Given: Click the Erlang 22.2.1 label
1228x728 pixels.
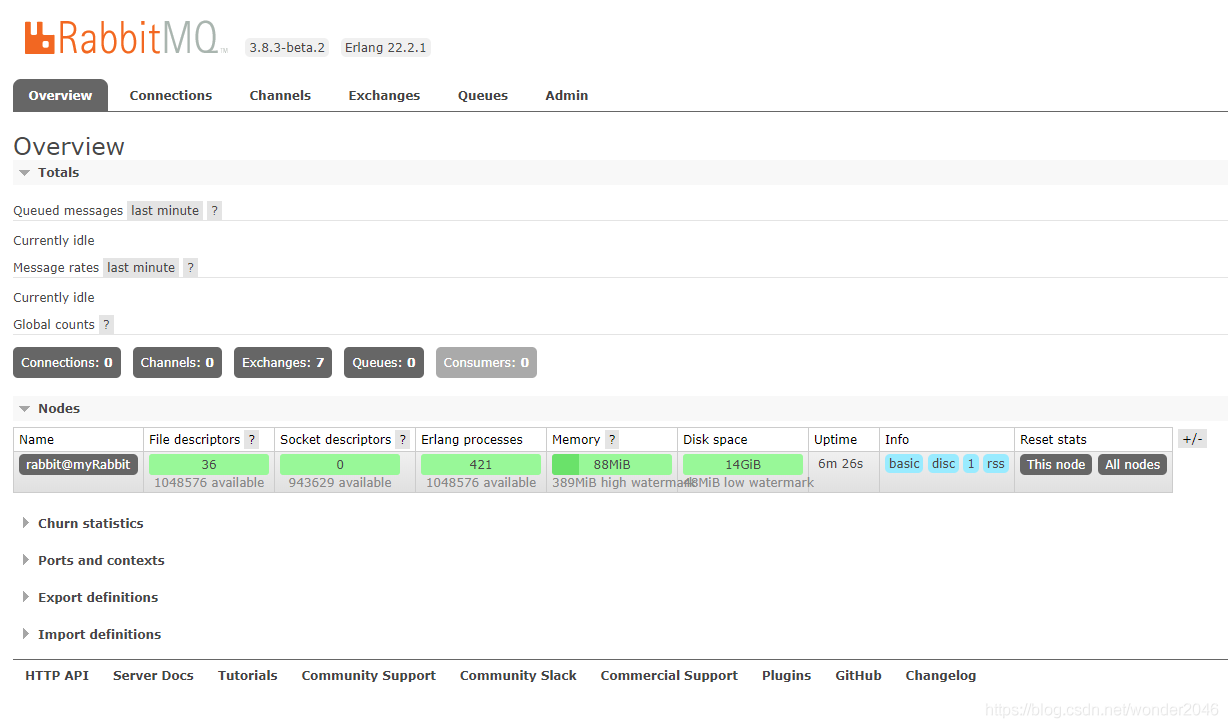Looking at the screenshot, I should 386,48.
